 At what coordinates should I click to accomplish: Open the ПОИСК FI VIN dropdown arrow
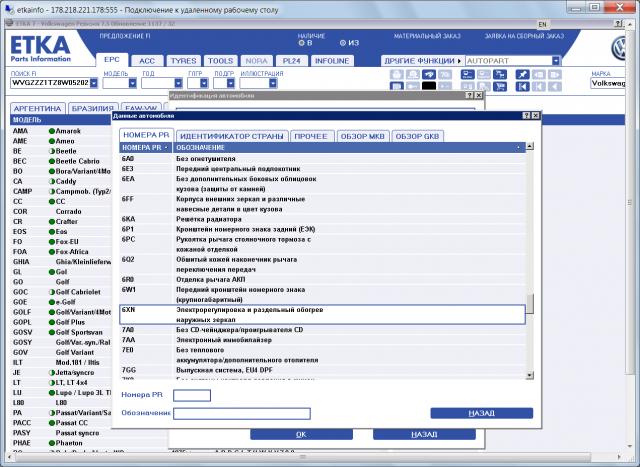(94, 83)
